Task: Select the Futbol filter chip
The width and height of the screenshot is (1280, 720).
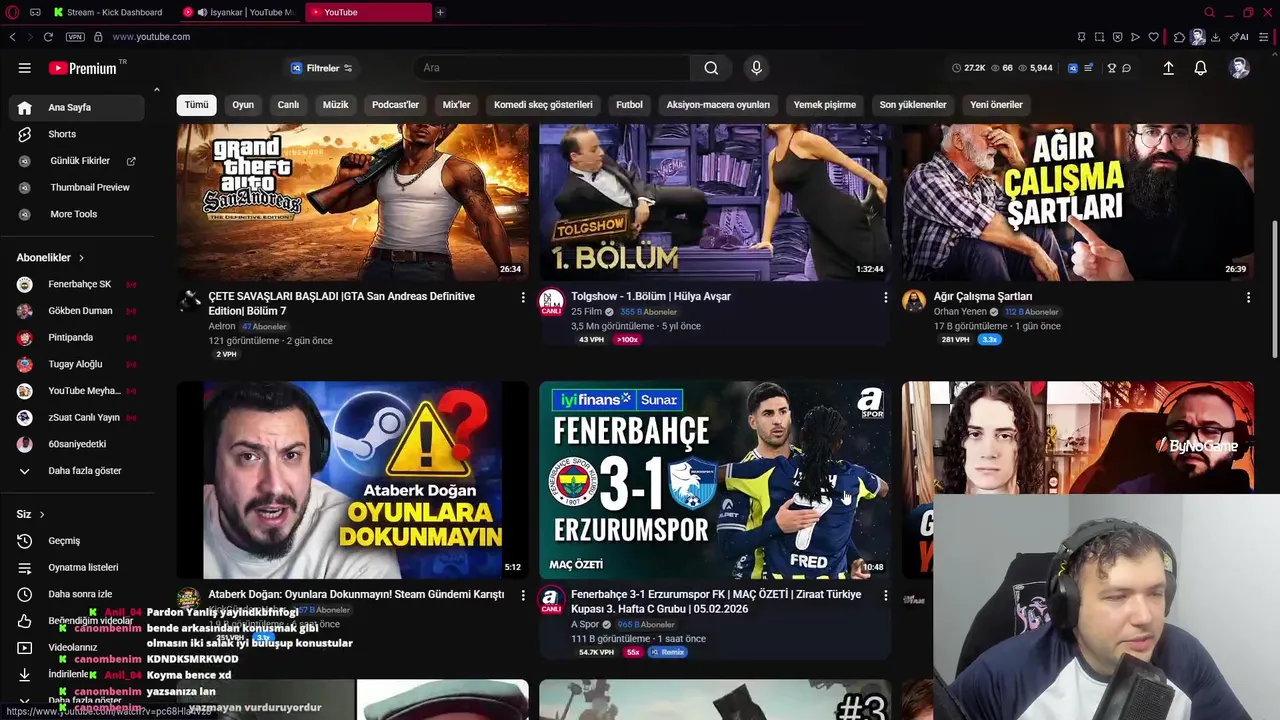Action: [x=629, y=105]
